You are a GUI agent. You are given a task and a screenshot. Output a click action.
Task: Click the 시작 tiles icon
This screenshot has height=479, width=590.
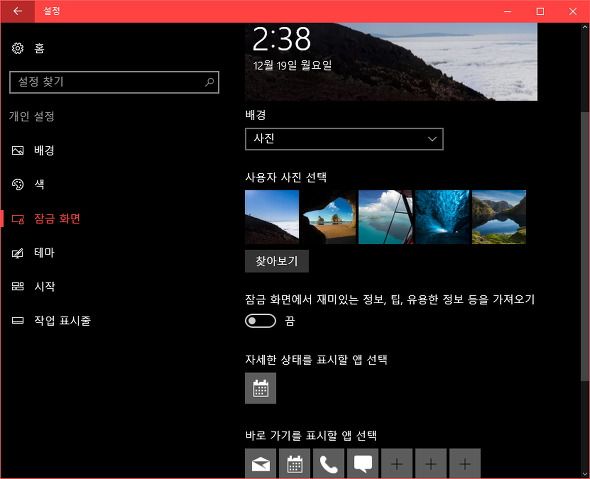coord(18,286)
